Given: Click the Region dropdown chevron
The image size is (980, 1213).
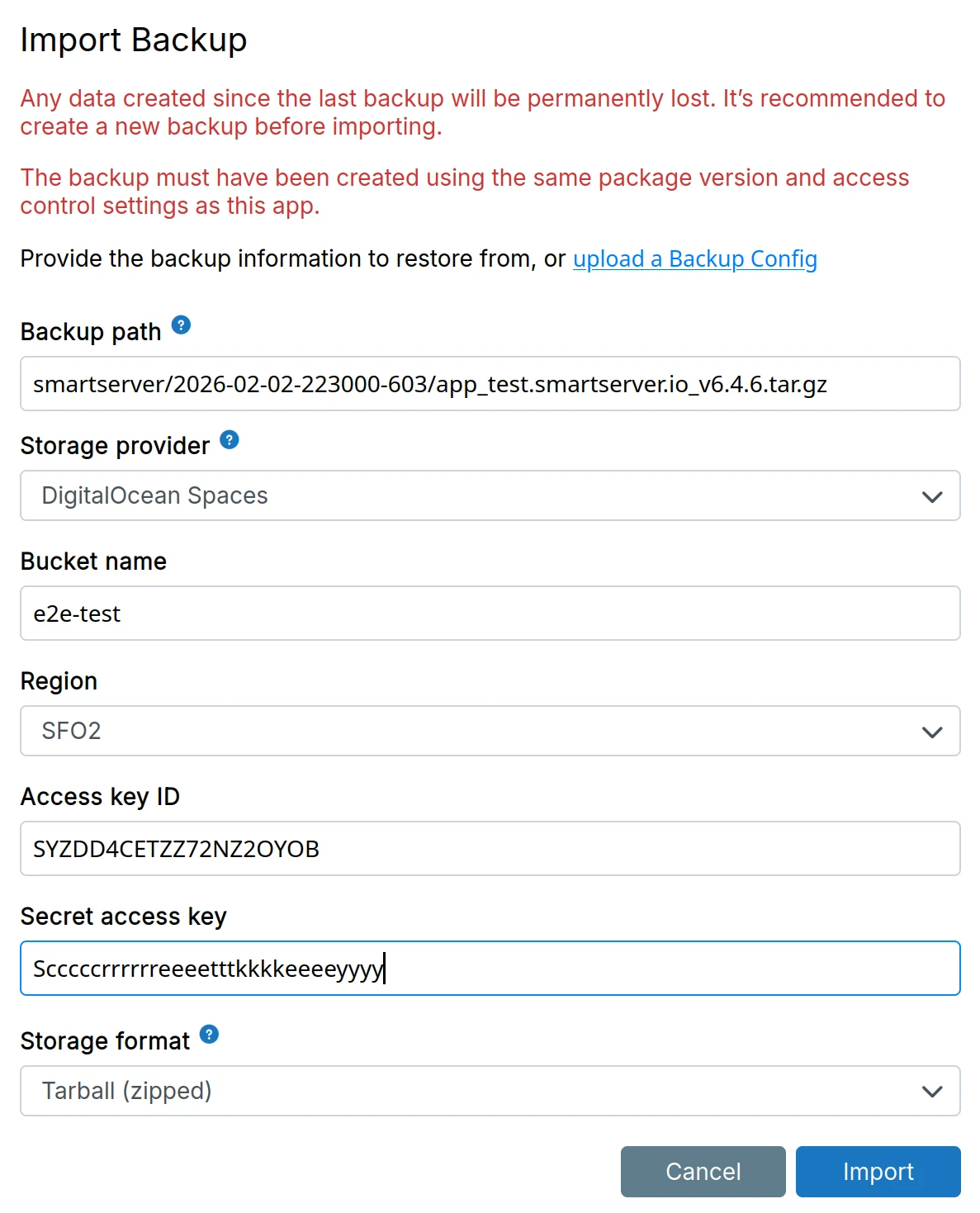Looking at the screenshot, I should click(931, 732).
